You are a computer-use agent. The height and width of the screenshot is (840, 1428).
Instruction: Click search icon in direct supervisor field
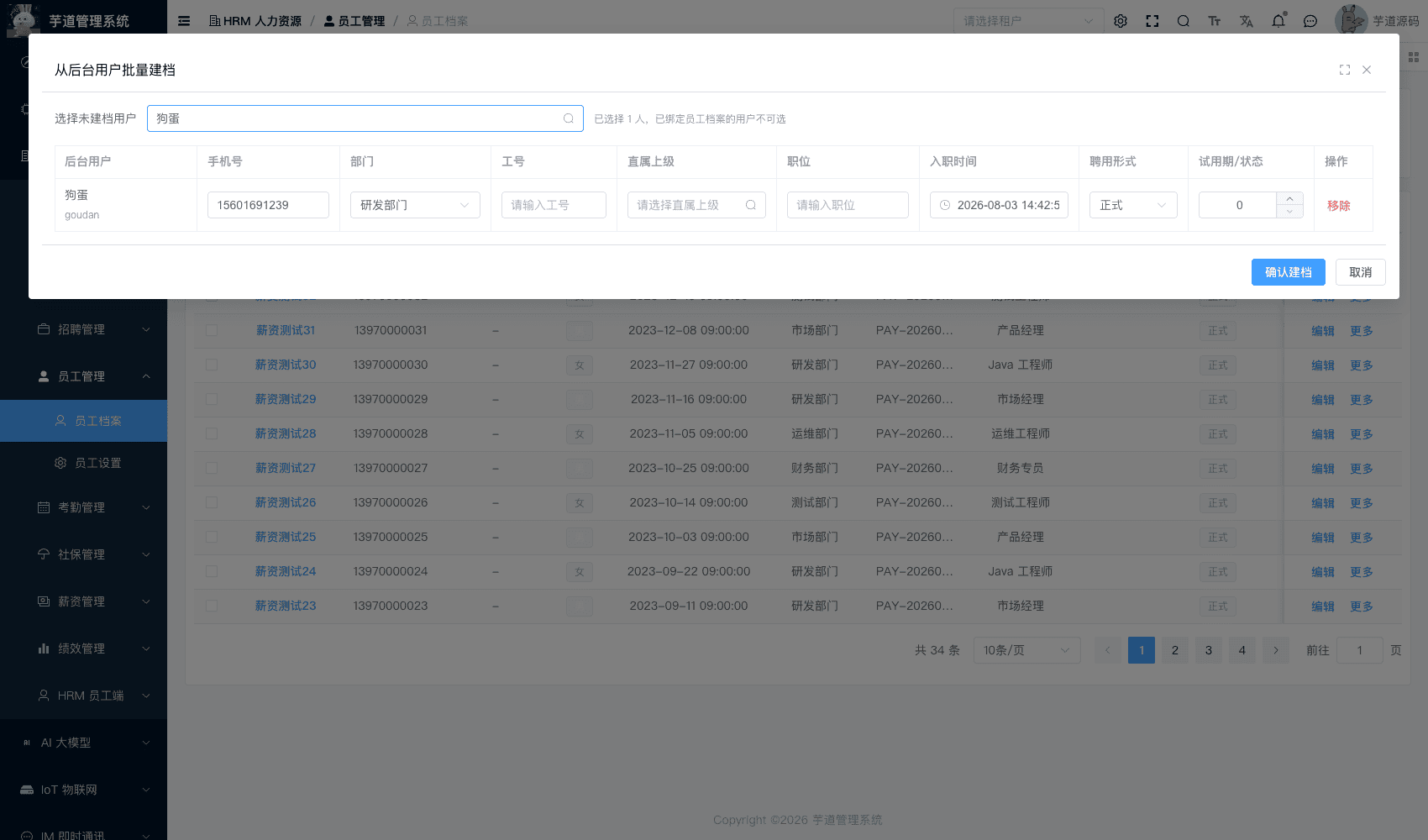pyautogui.click(x=751, y=205)
